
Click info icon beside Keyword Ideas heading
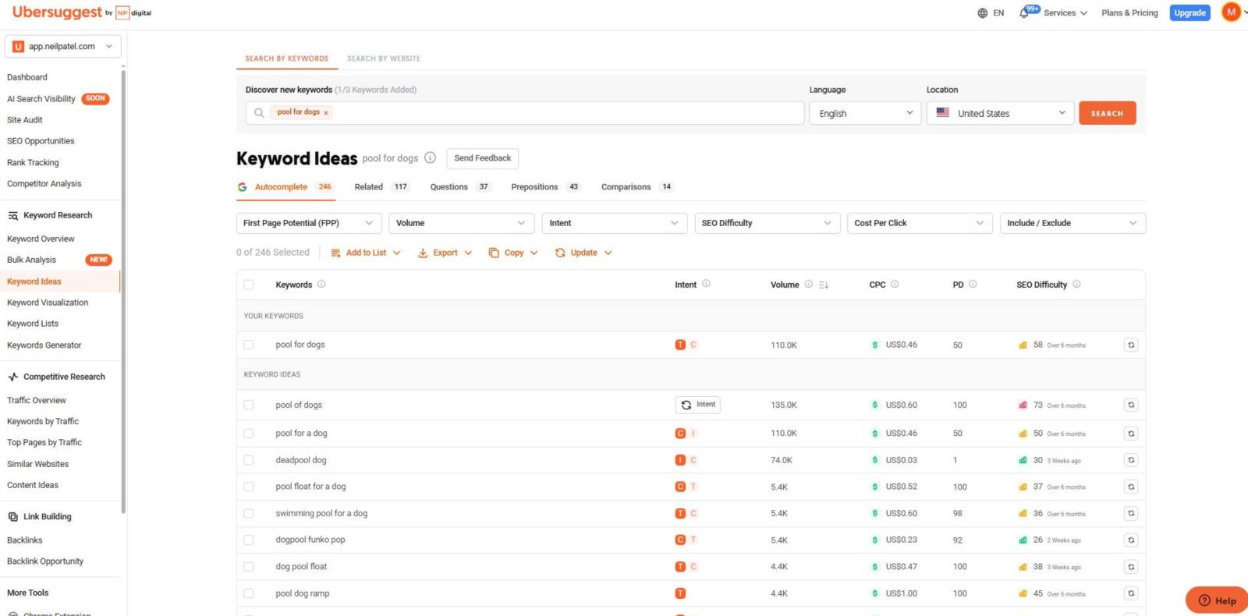430,158
